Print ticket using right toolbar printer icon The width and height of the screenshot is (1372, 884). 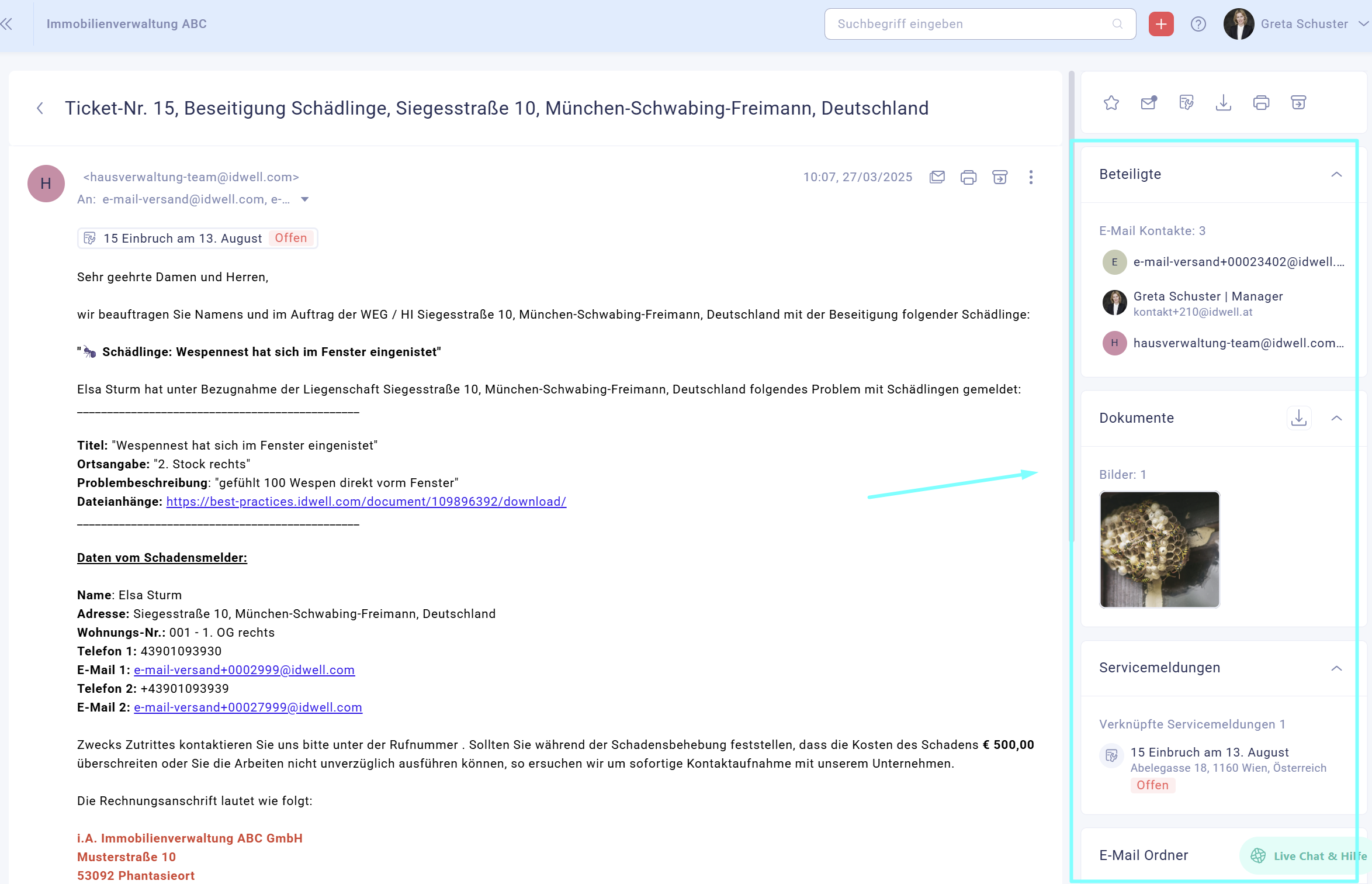tap(1261, 103)
